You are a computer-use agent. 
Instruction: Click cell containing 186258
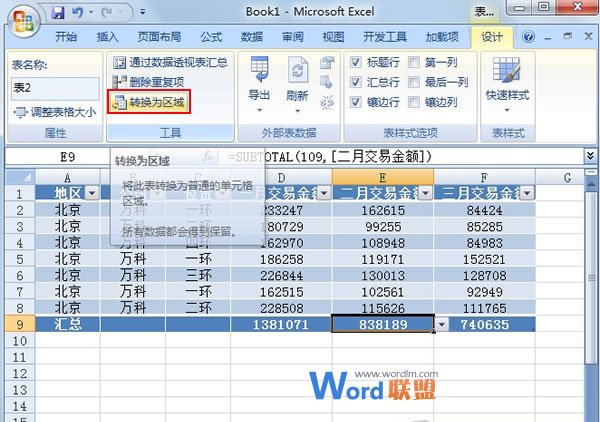point(281,259)
